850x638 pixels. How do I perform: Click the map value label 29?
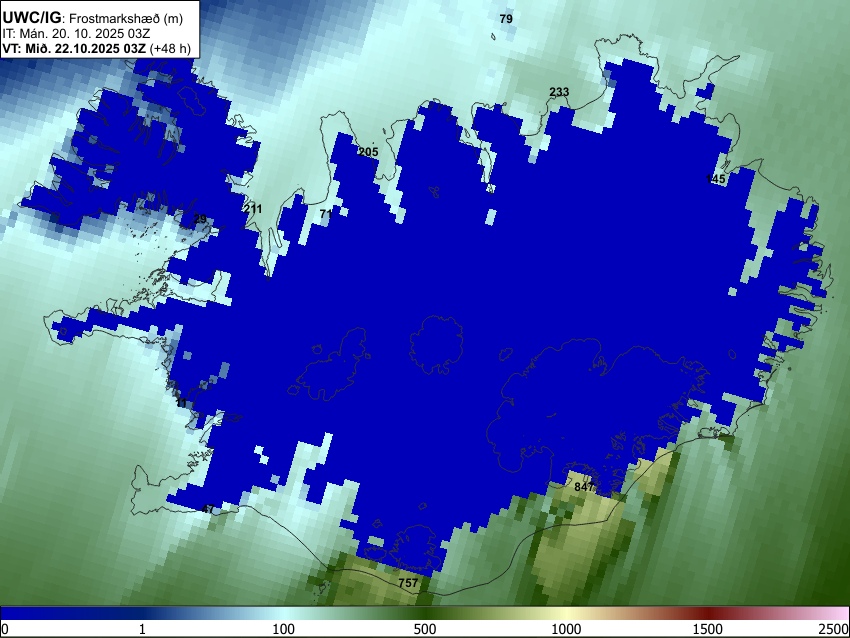pos(200,219)
